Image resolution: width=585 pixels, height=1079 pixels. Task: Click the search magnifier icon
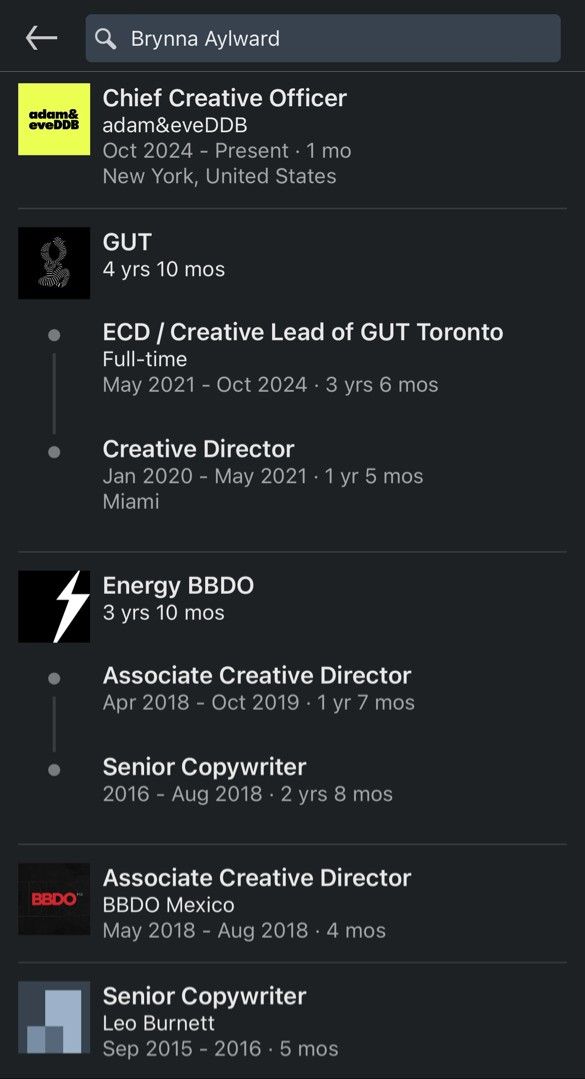(x=105, y=39)
